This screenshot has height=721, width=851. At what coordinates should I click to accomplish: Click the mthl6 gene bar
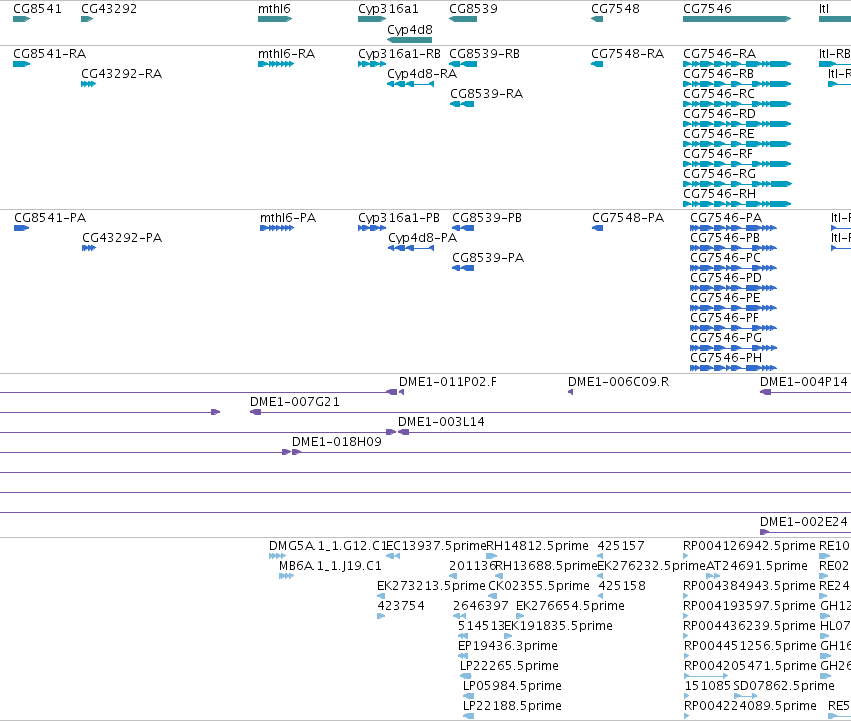point(275,19)
